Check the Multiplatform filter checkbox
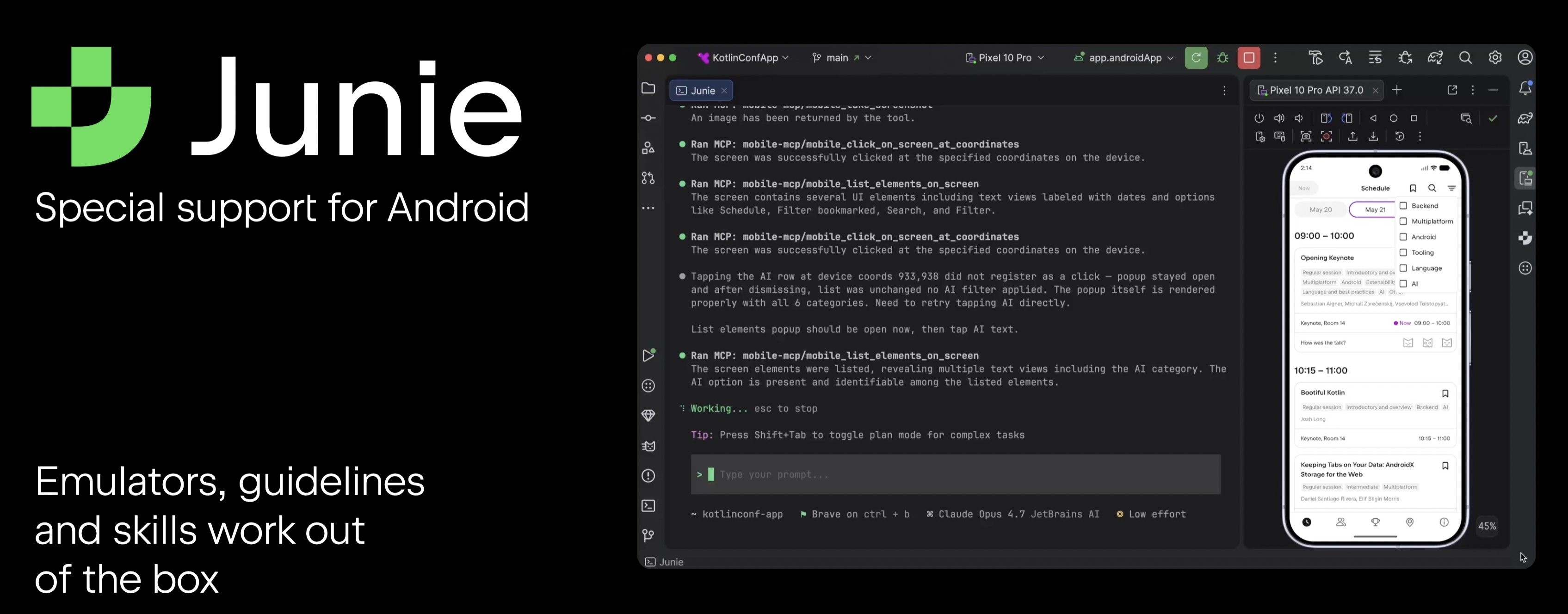Viewport: 1568px width, 614px height. click(x=1404, y=221)
